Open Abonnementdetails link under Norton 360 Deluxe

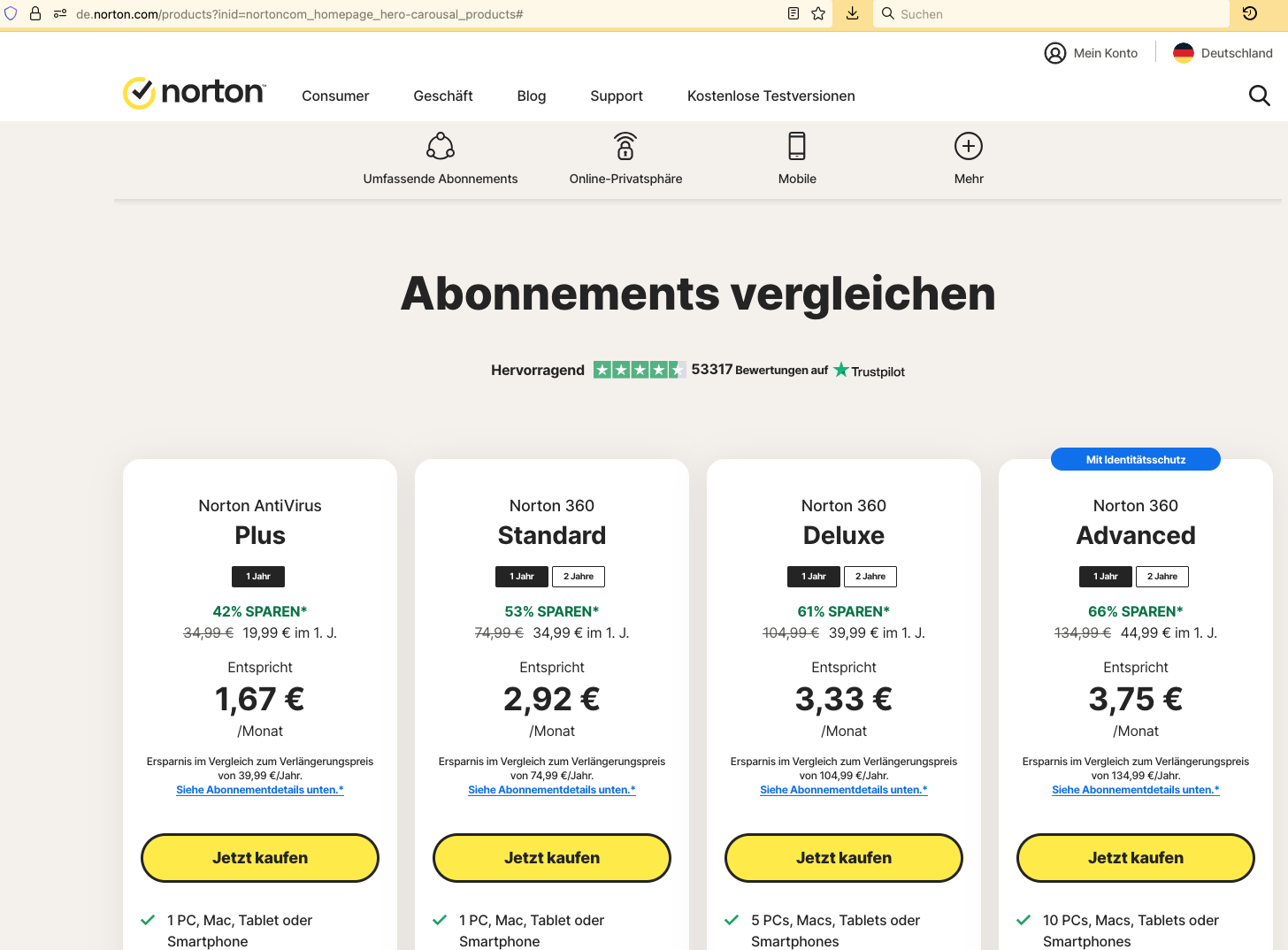pyautogui.click(x=844, y=790)
